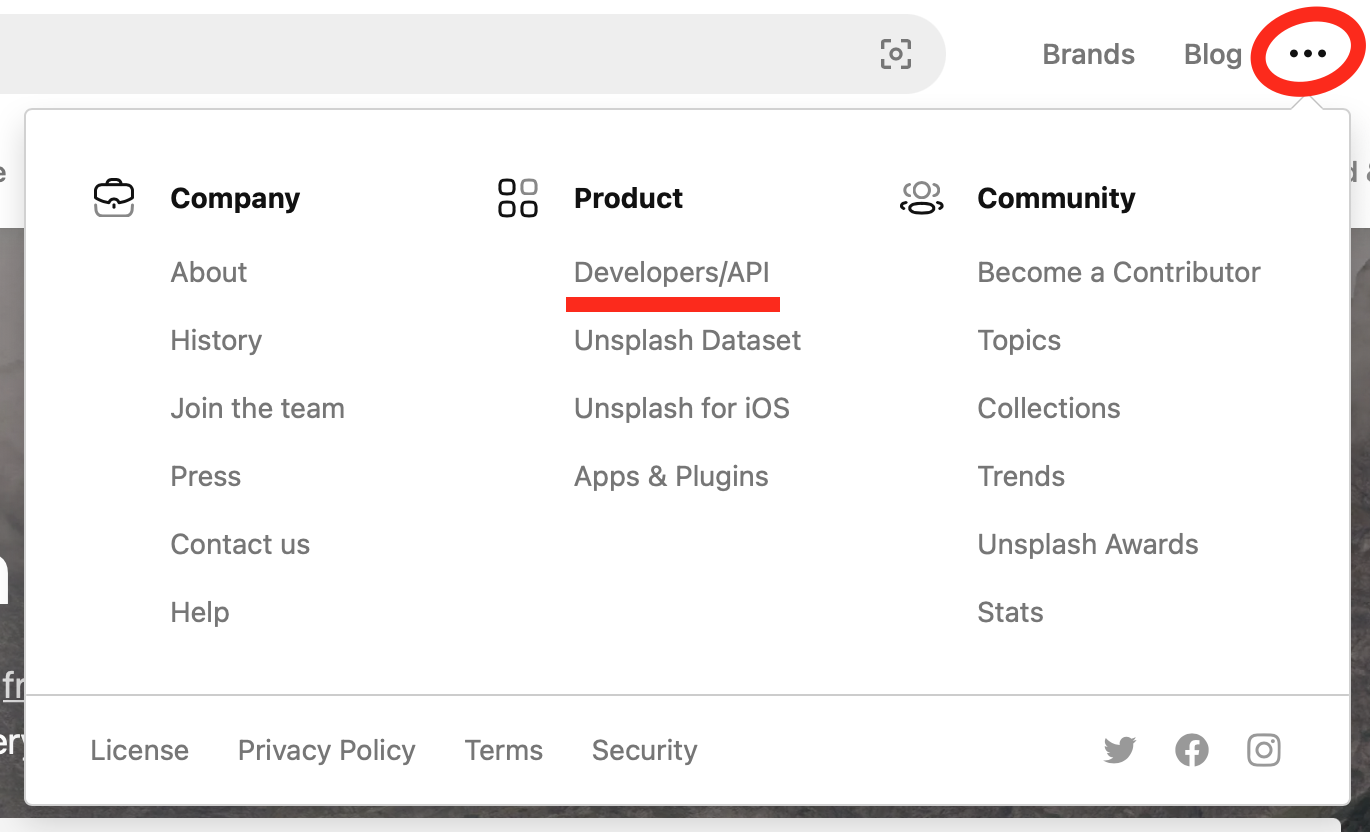The height and width of the screenshot is (832, 1370).
Task: Open the History menu entry
Action: coord(216,340)
